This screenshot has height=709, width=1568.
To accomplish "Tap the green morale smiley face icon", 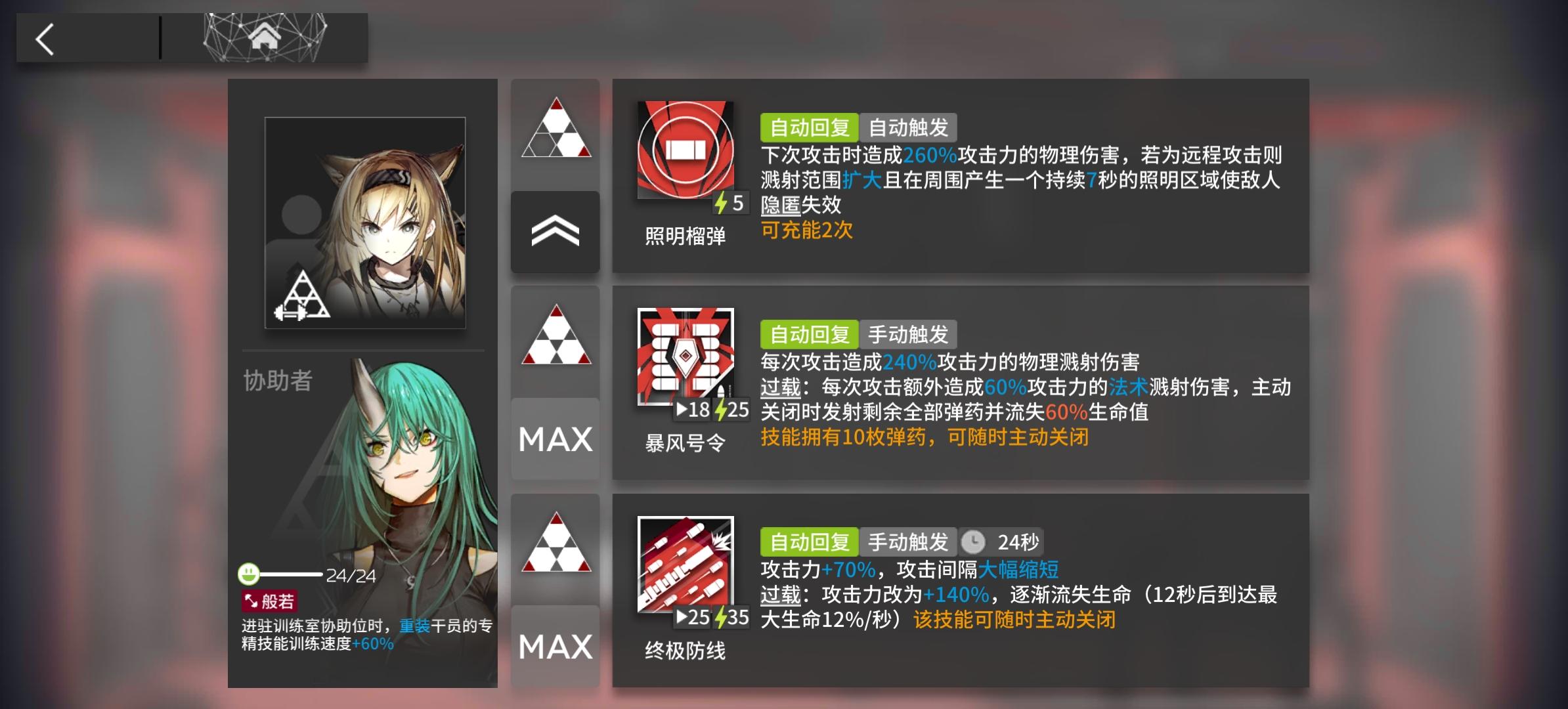I will click(x=249, y=574).
